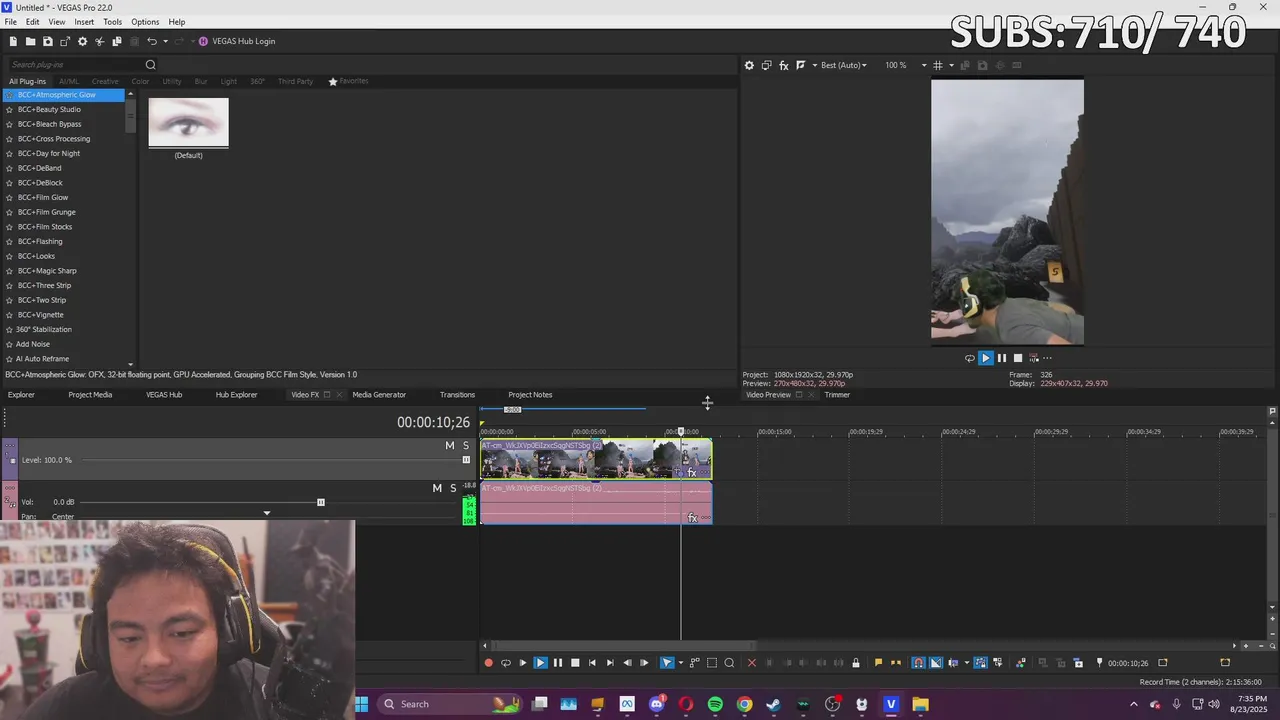Image resolution: width=1280 pixels, height=720 pixels.
Task: Pause playback under video preview
Action: [1002, 358]
